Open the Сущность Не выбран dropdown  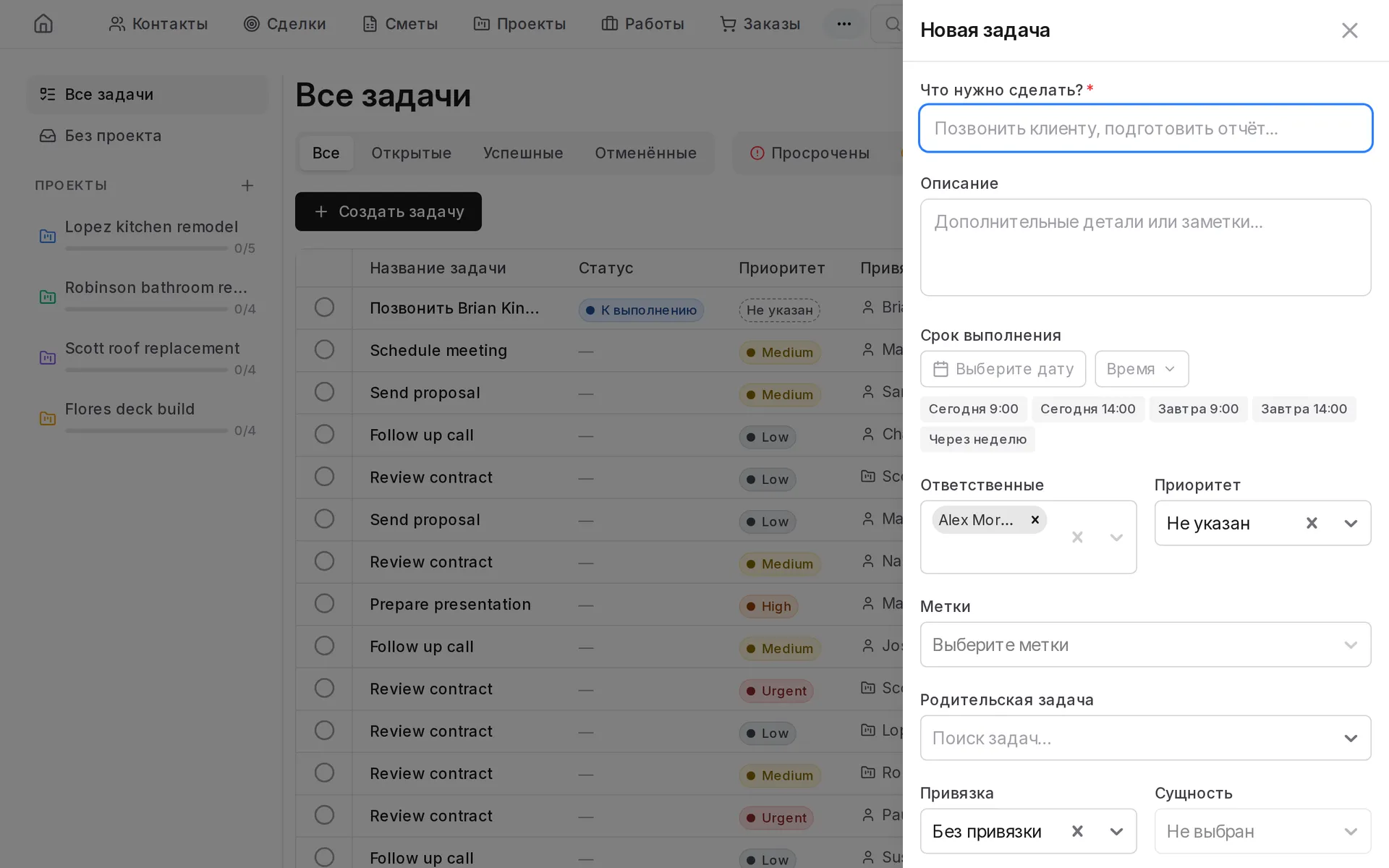click(x=1262, y=831)
